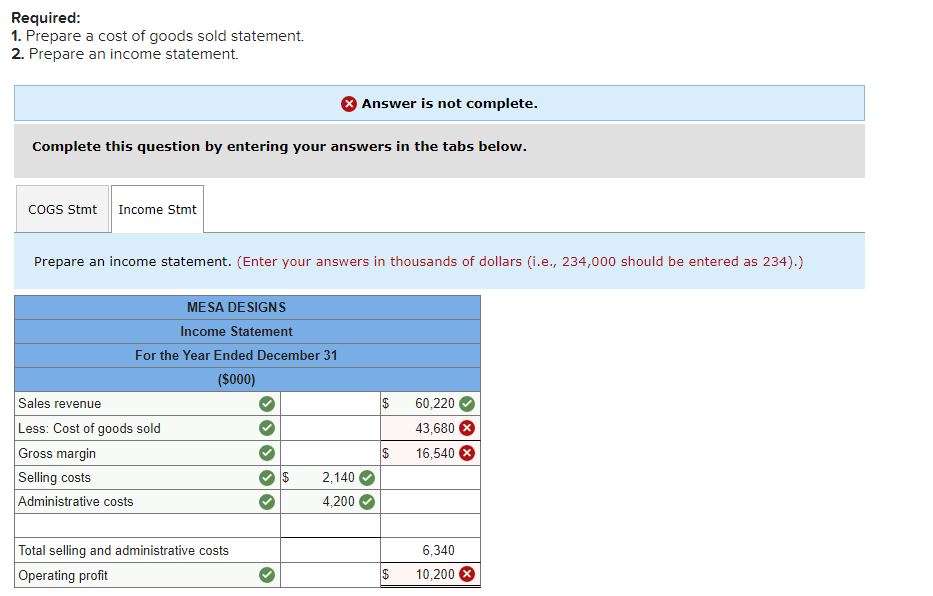Image resolution: width=933 pixels, height=596 pixels.
Task: Click the empty label cell below Administrative costs
Action: pyautogui.click(x=148, y=526)
